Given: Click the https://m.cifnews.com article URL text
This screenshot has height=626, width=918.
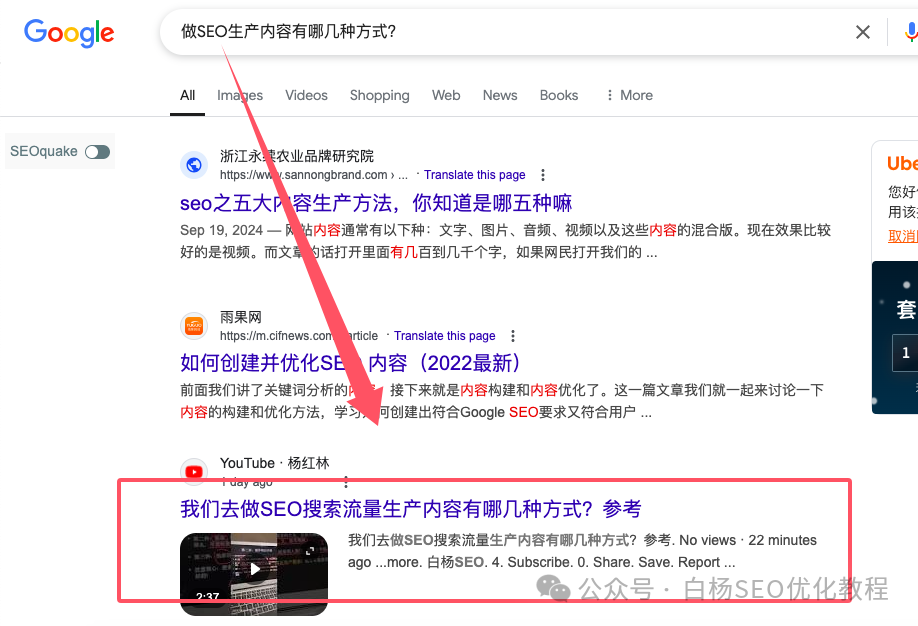Looking at the screenshot, I should pyautogui.click(x=299, y=336).
